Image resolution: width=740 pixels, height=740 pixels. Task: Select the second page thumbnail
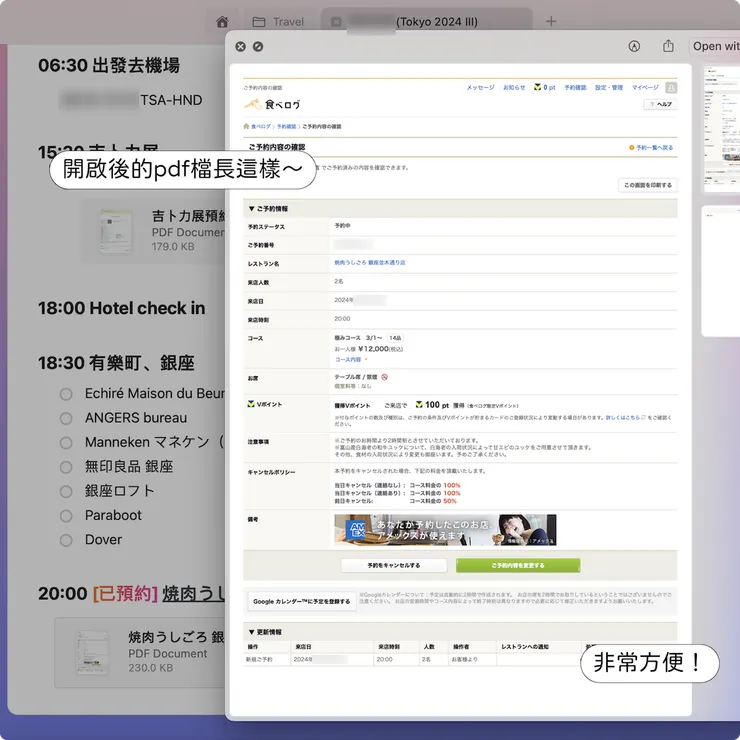[721, 271]
